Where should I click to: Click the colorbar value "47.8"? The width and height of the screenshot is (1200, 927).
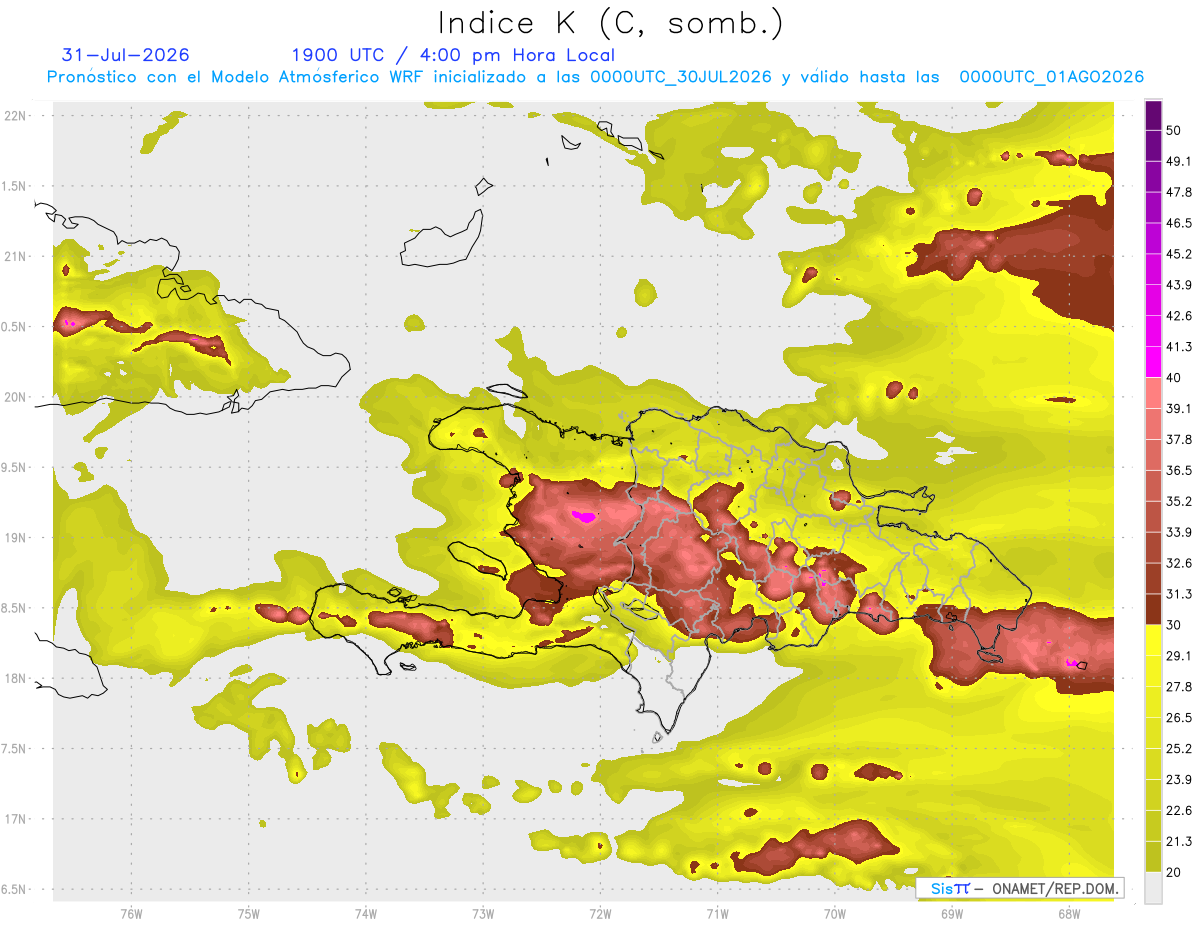(1178, 192)
